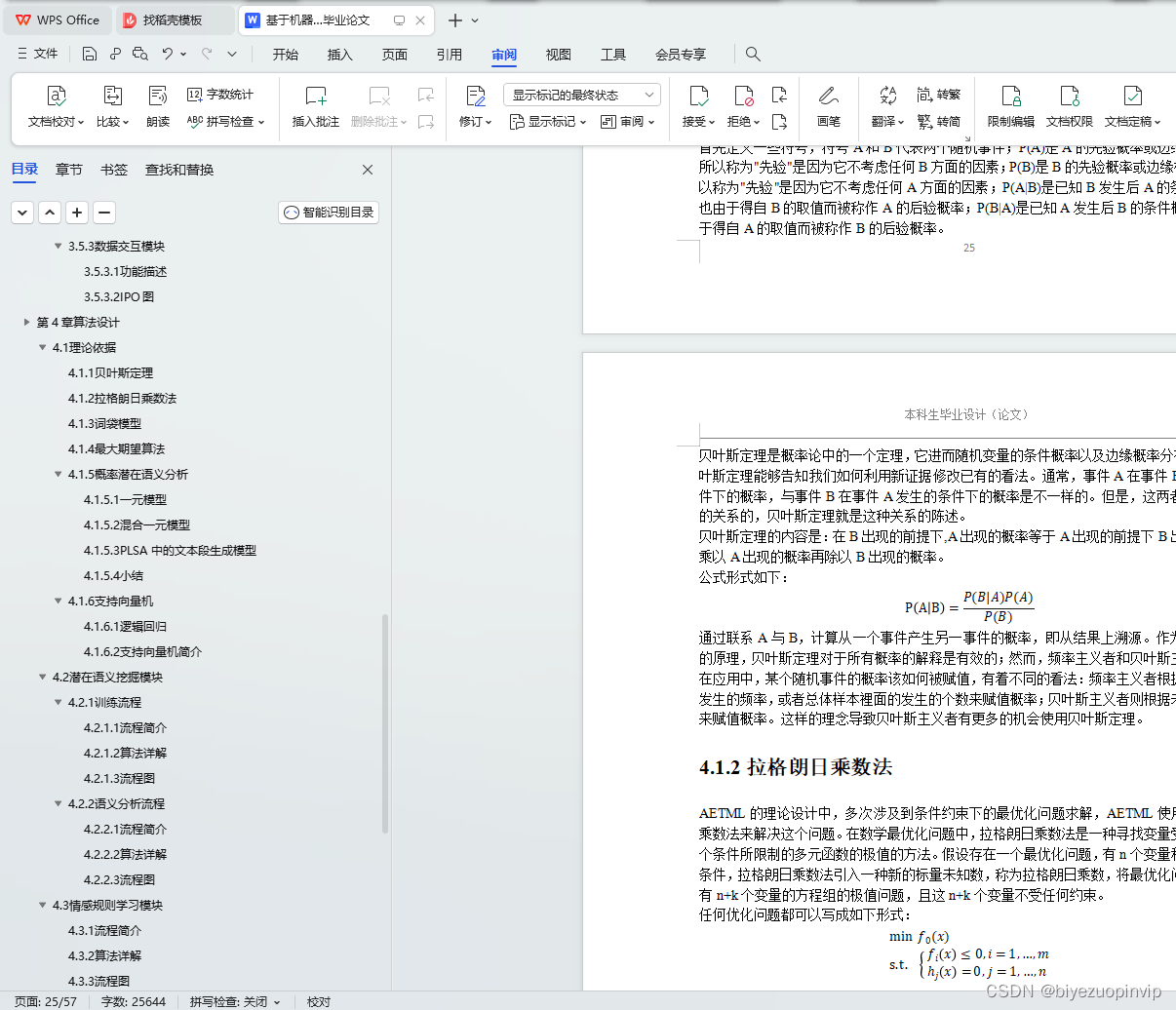The height and width of the screenshot is (1010, 1176).
Task: Switch to 开始 ribbon tab
Action: 286,55
